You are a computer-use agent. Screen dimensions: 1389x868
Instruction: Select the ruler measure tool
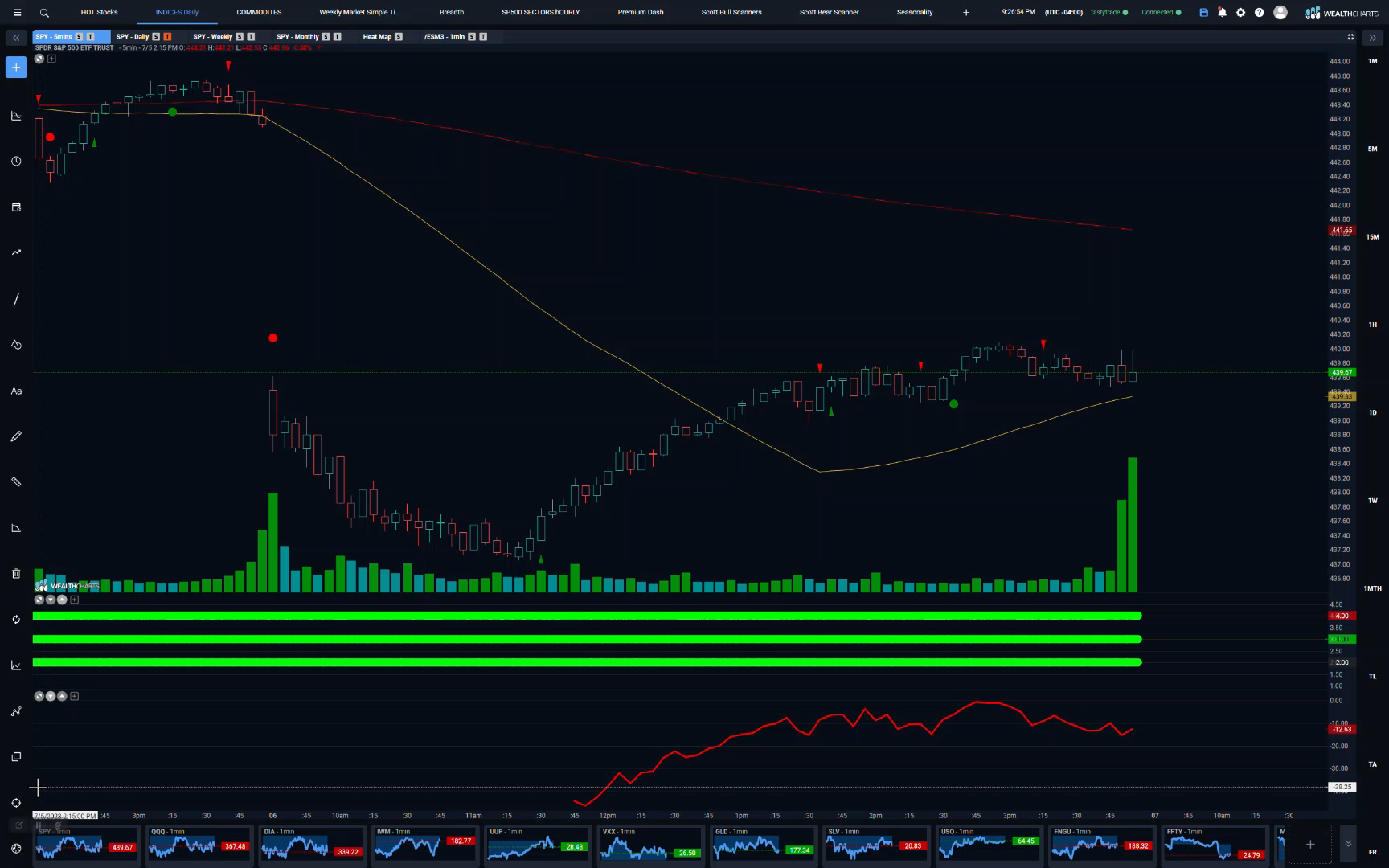pyautogui.click(x=16, y=481)
